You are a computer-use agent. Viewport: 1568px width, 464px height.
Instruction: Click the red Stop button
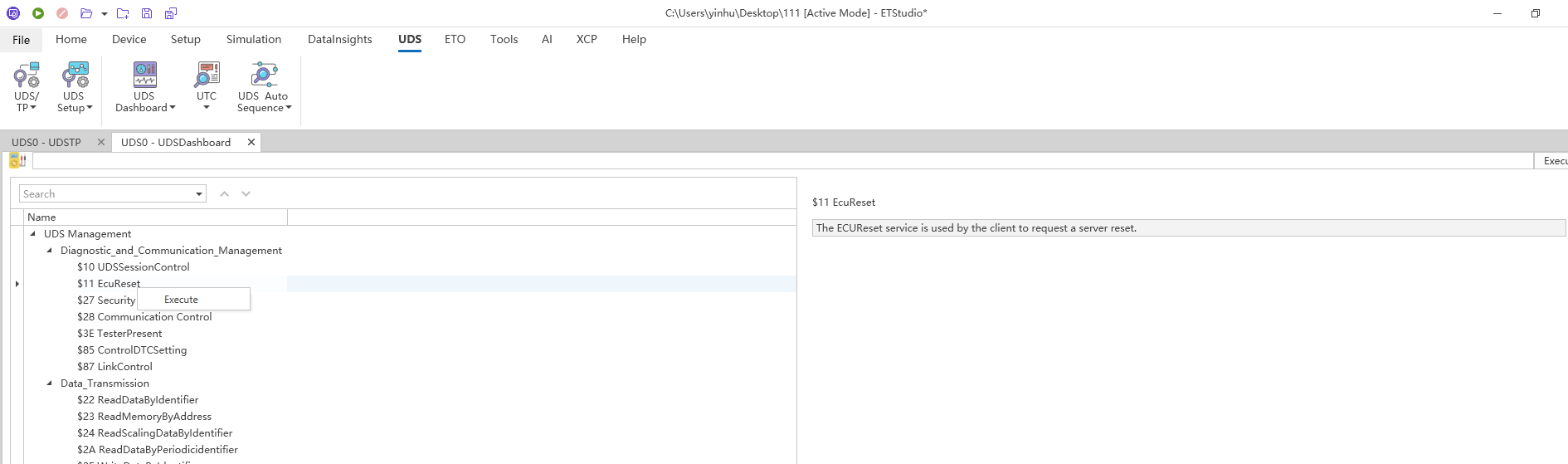62,13
